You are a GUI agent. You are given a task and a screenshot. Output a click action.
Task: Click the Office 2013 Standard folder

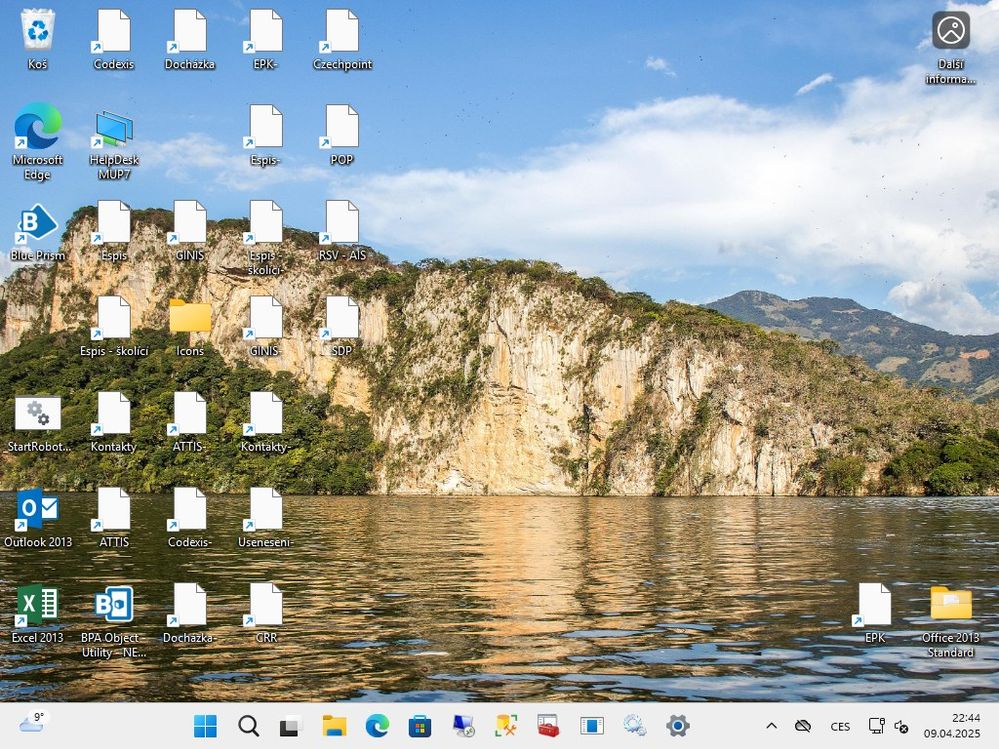click(x=950, y=605)
